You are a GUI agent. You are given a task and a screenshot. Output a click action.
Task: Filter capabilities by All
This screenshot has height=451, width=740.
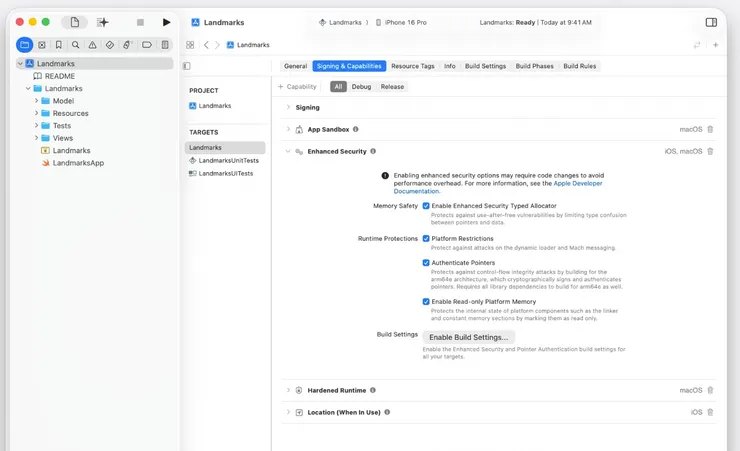tap(338, 87)
